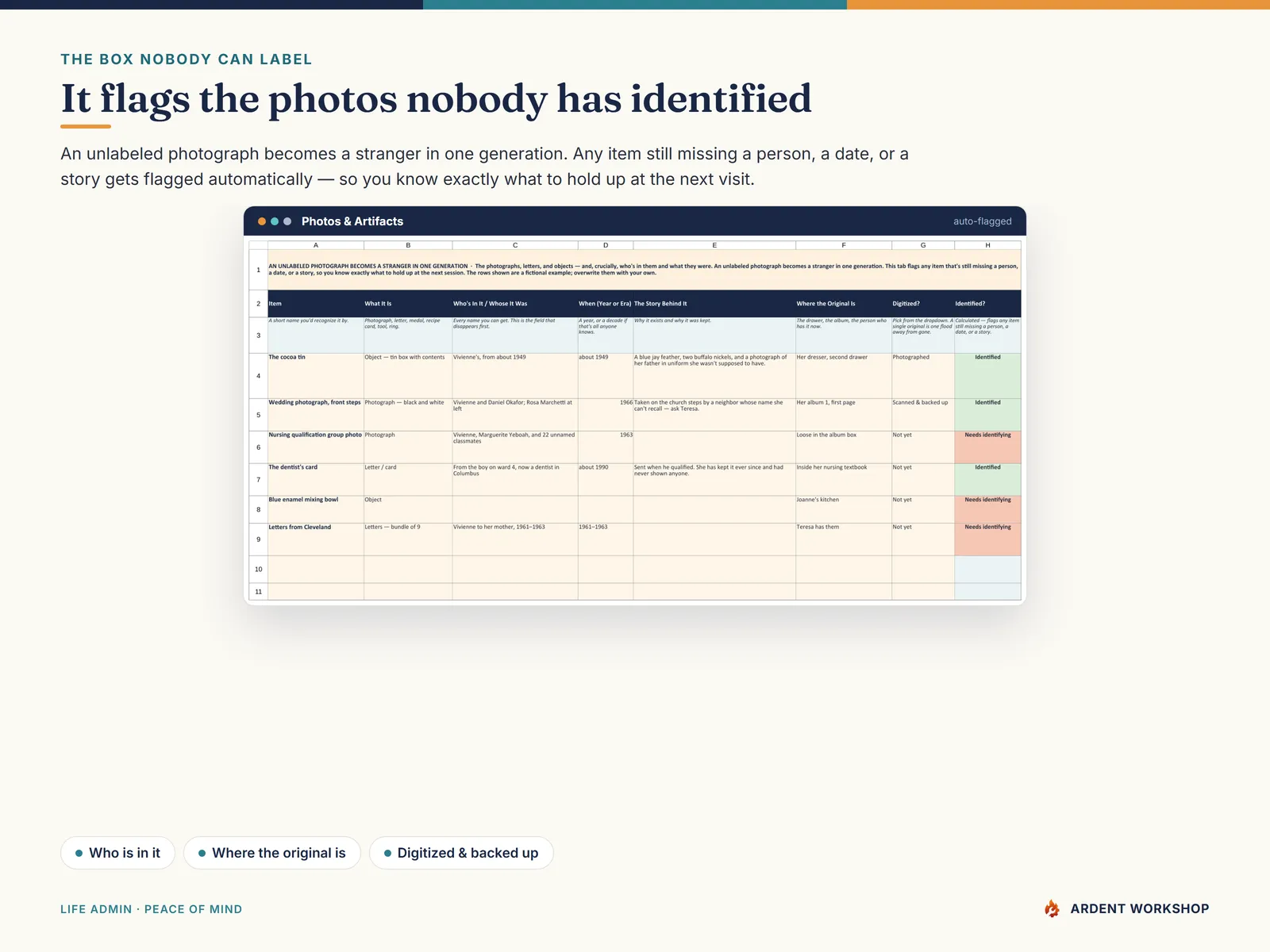Image resolution: width=1270 pixels, height=952 pixels.
Task: Open 'Photographed' digitized cell for cocoa tin
Action: (x=923, y=375)
